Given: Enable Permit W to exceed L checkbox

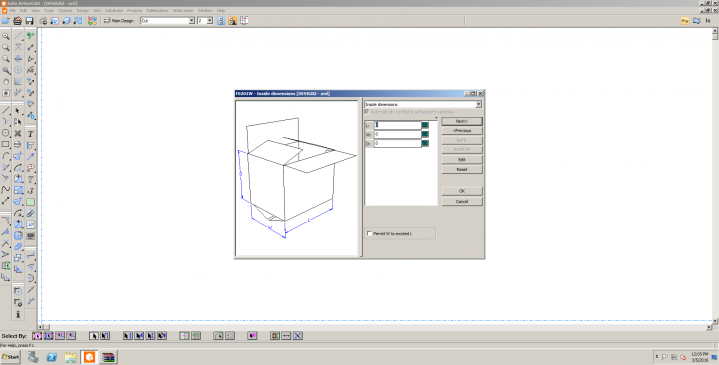Looking at the screenshot, I should point(370,233).
